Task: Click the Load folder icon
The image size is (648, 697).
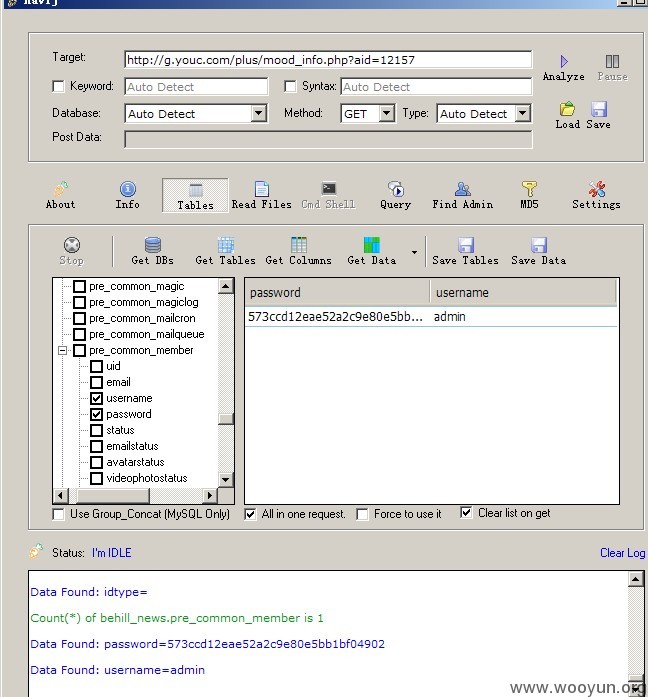Action: tap(567, 109)
